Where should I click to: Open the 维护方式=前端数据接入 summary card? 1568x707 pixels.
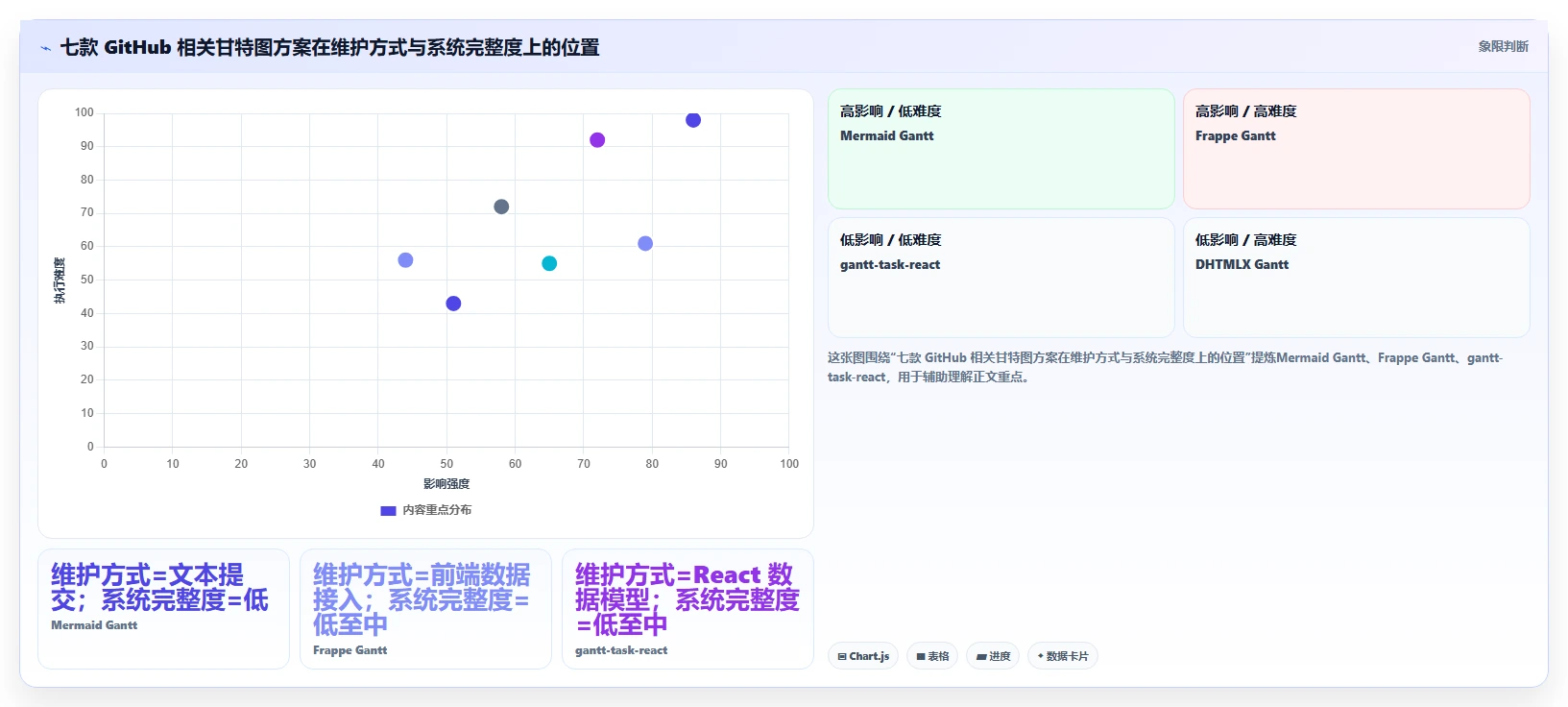(425, 609)
